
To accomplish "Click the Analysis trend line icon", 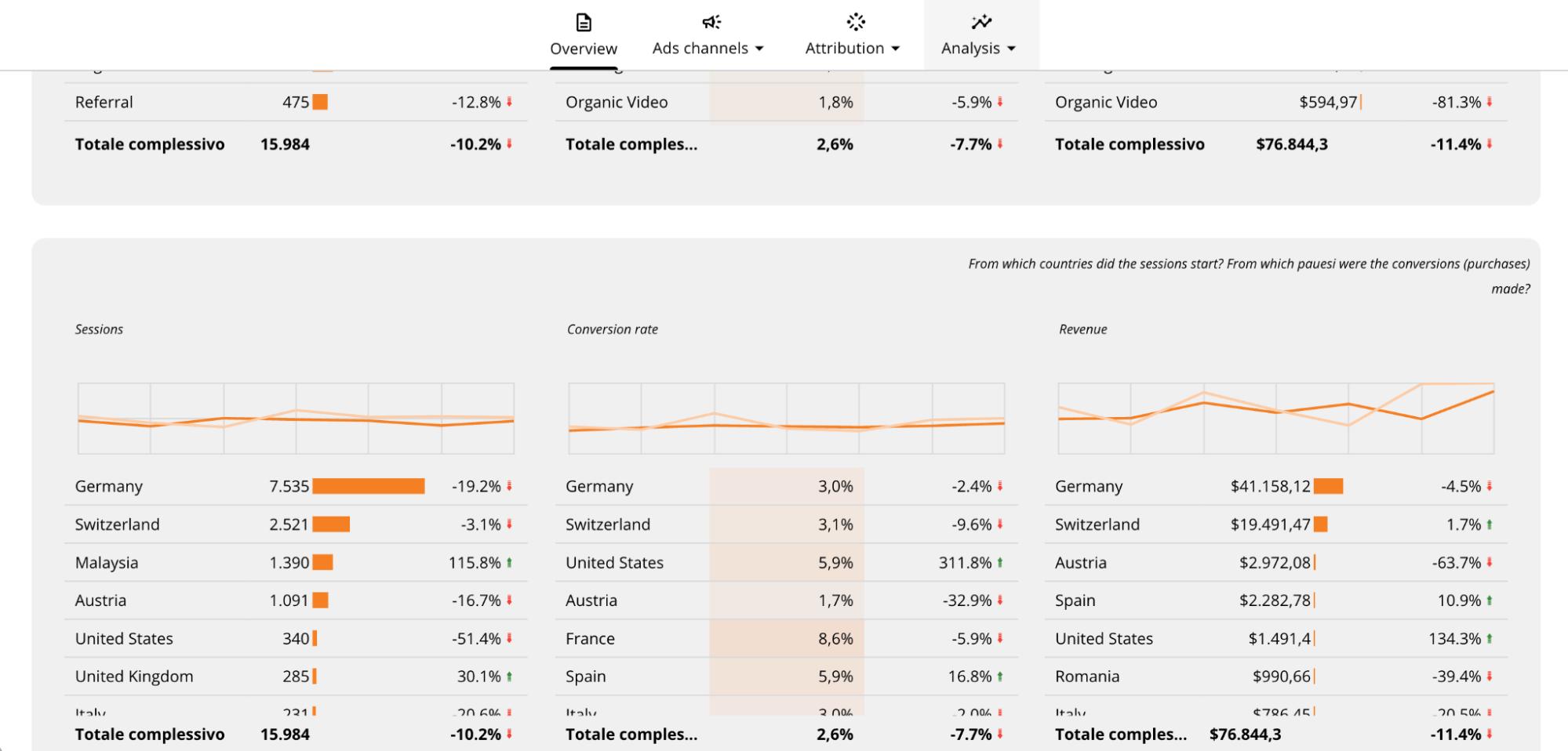I will coord(980,22).
